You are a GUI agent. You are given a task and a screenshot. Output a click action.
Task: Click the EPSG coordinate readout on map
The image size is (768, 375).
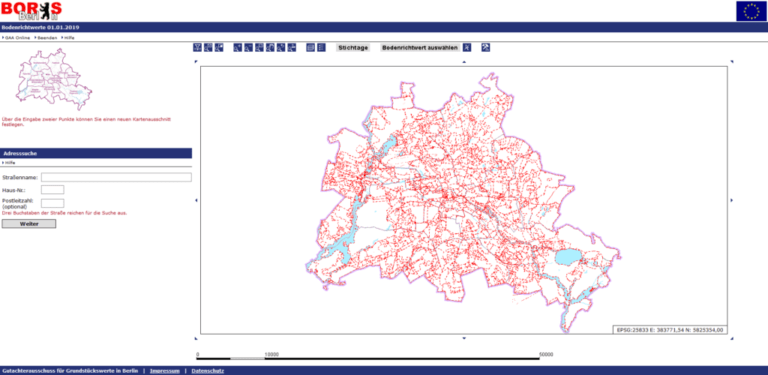click(670, 330)
